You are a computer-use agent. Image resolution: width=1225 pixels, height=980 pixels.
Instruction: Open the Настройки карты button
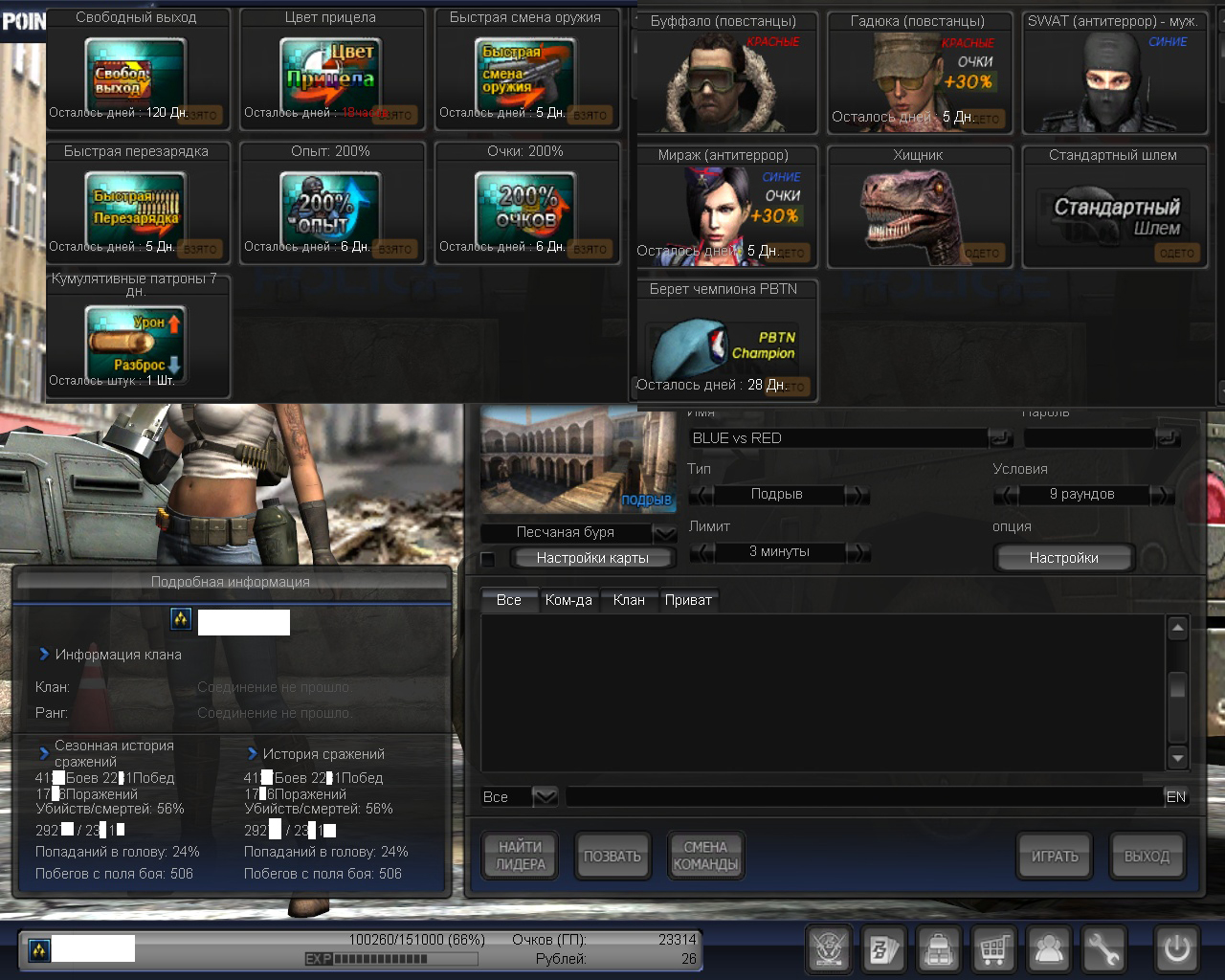click(x=592, y=558)
